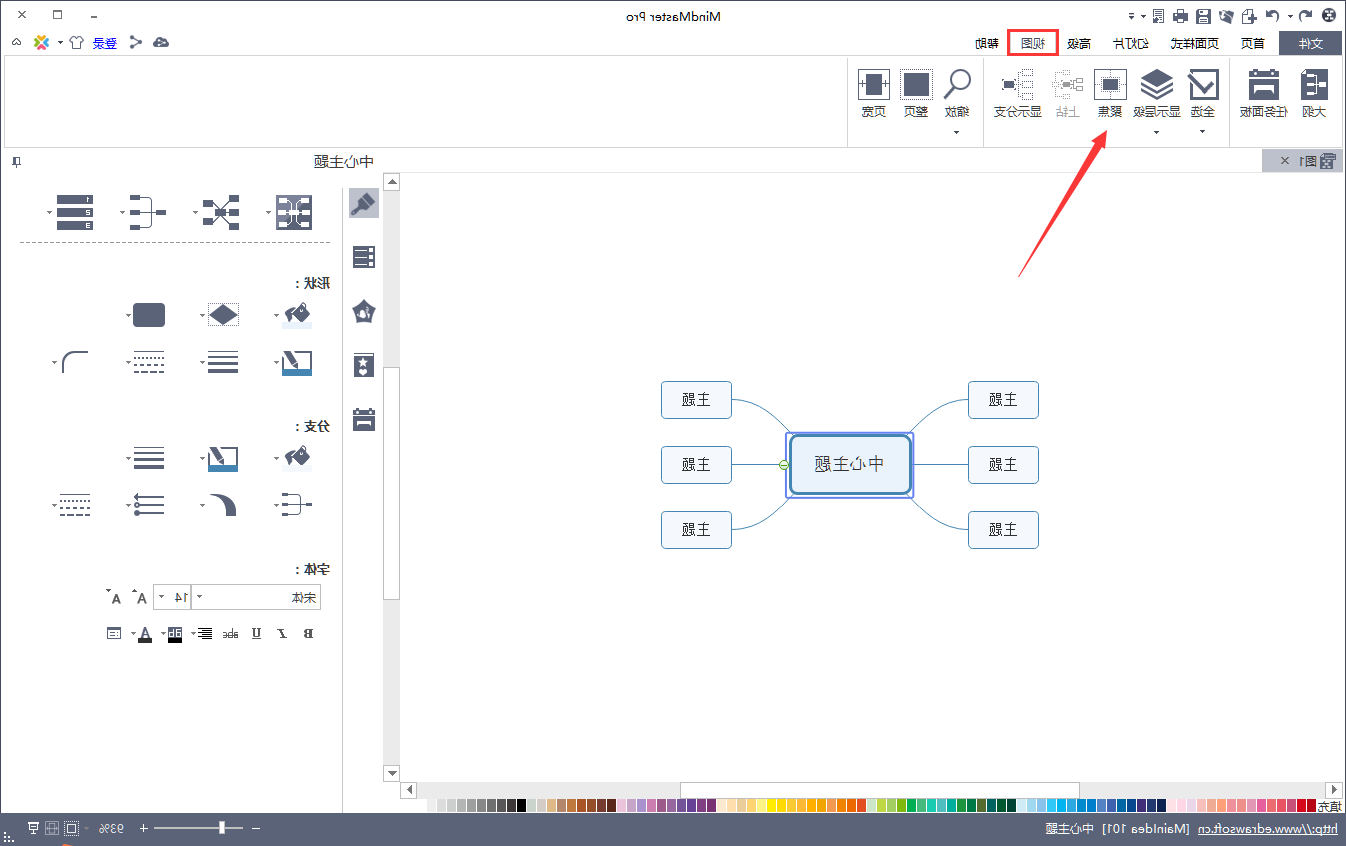Switch to the 帮助 tab
Viewport: 1346px width, 846px height.
(987, 43)
